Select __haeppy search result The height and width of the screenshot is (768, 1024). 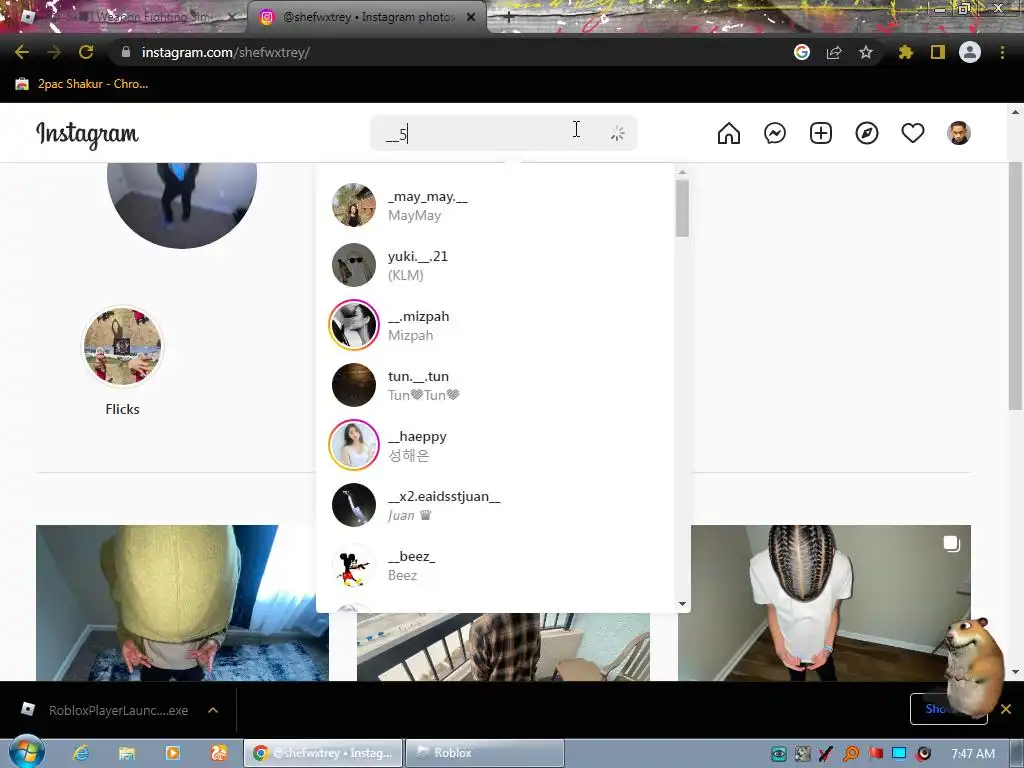[x=495, y=445]
